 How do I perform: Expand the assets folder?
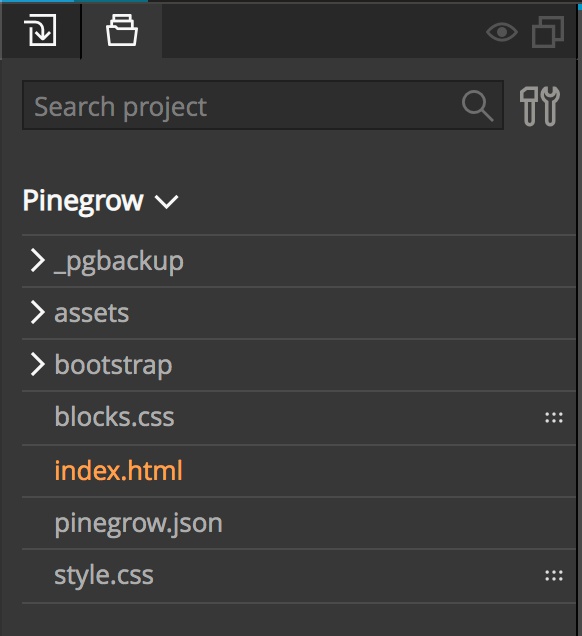click(38, 313)
